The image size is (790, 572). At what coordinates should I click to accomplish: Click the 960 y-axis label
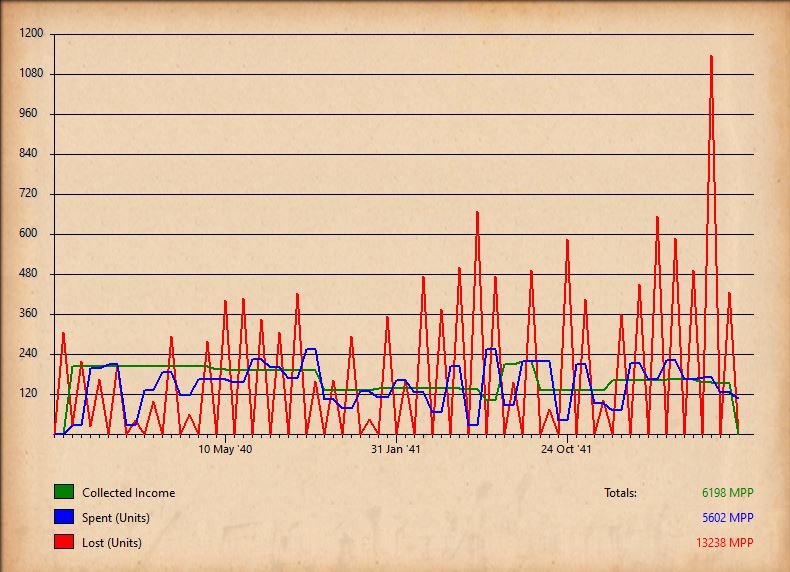[x=29, y=113]
